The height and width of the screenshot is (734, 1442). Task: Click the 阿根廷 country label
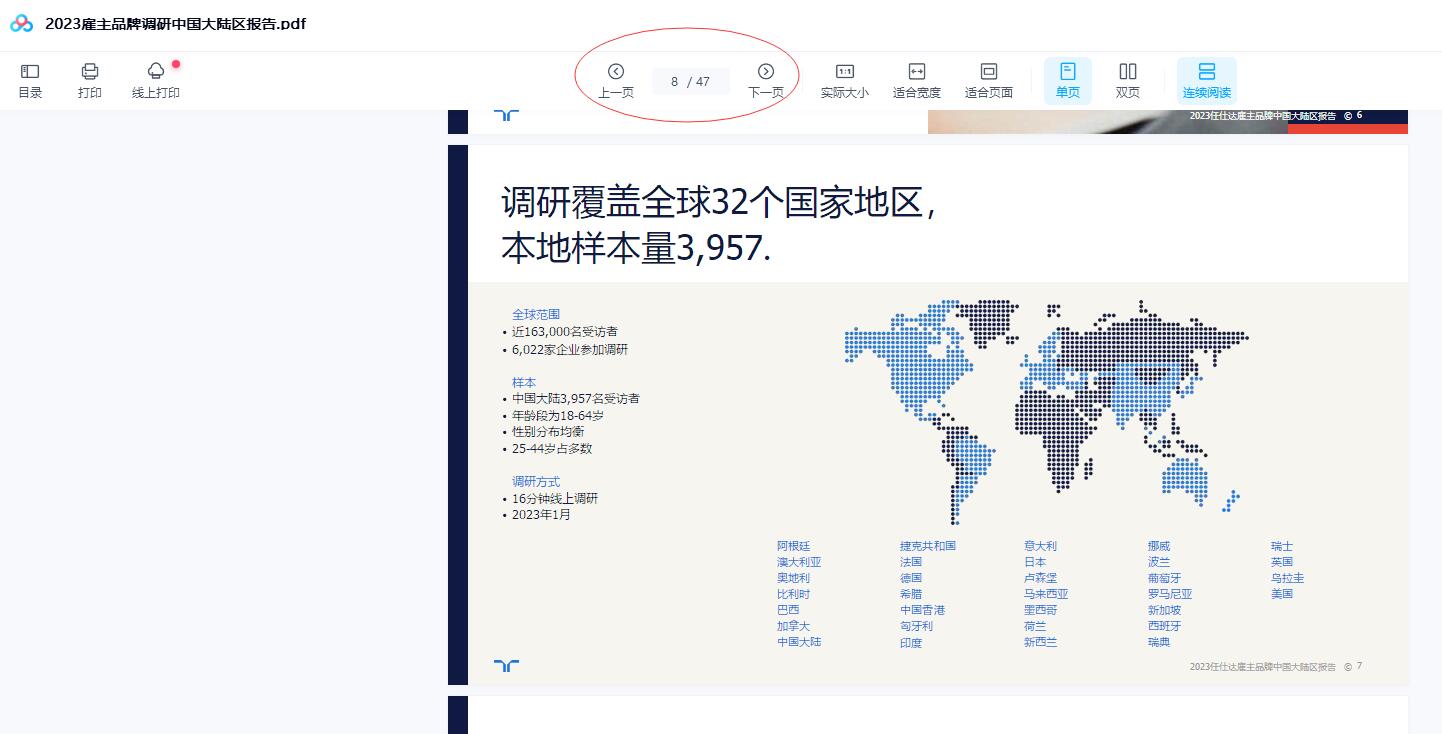(x=793, y=546)
